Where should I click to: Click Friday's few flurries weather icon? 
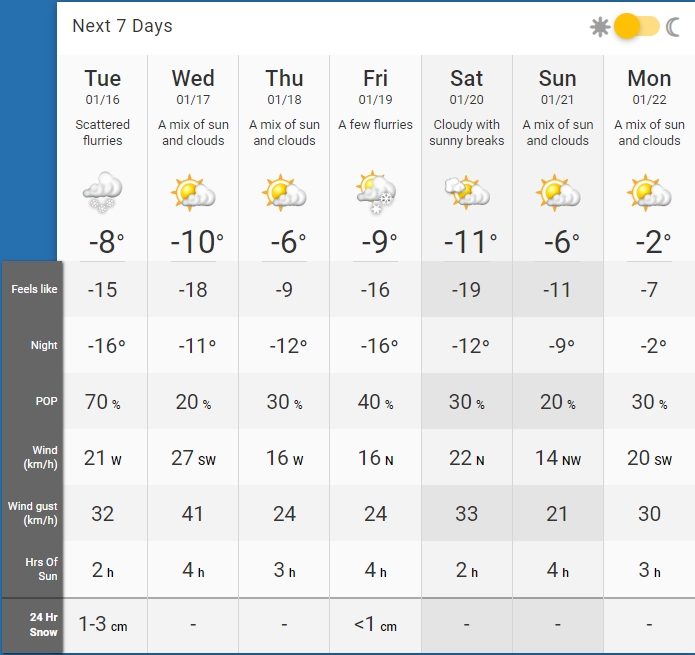click(376, 192)
